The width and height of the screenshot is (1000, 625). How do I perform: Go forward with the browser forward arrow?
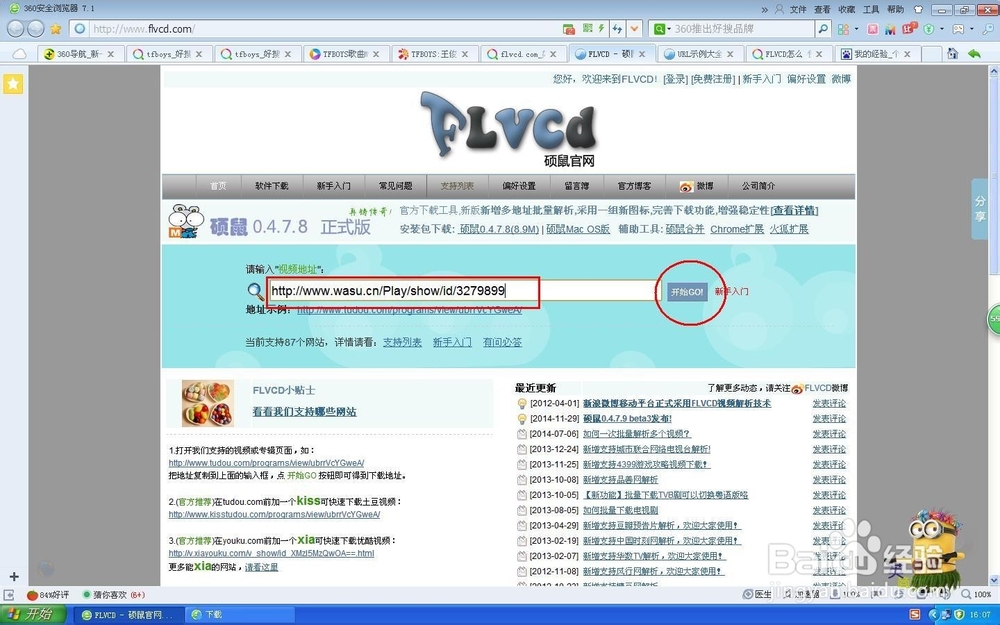36,29
